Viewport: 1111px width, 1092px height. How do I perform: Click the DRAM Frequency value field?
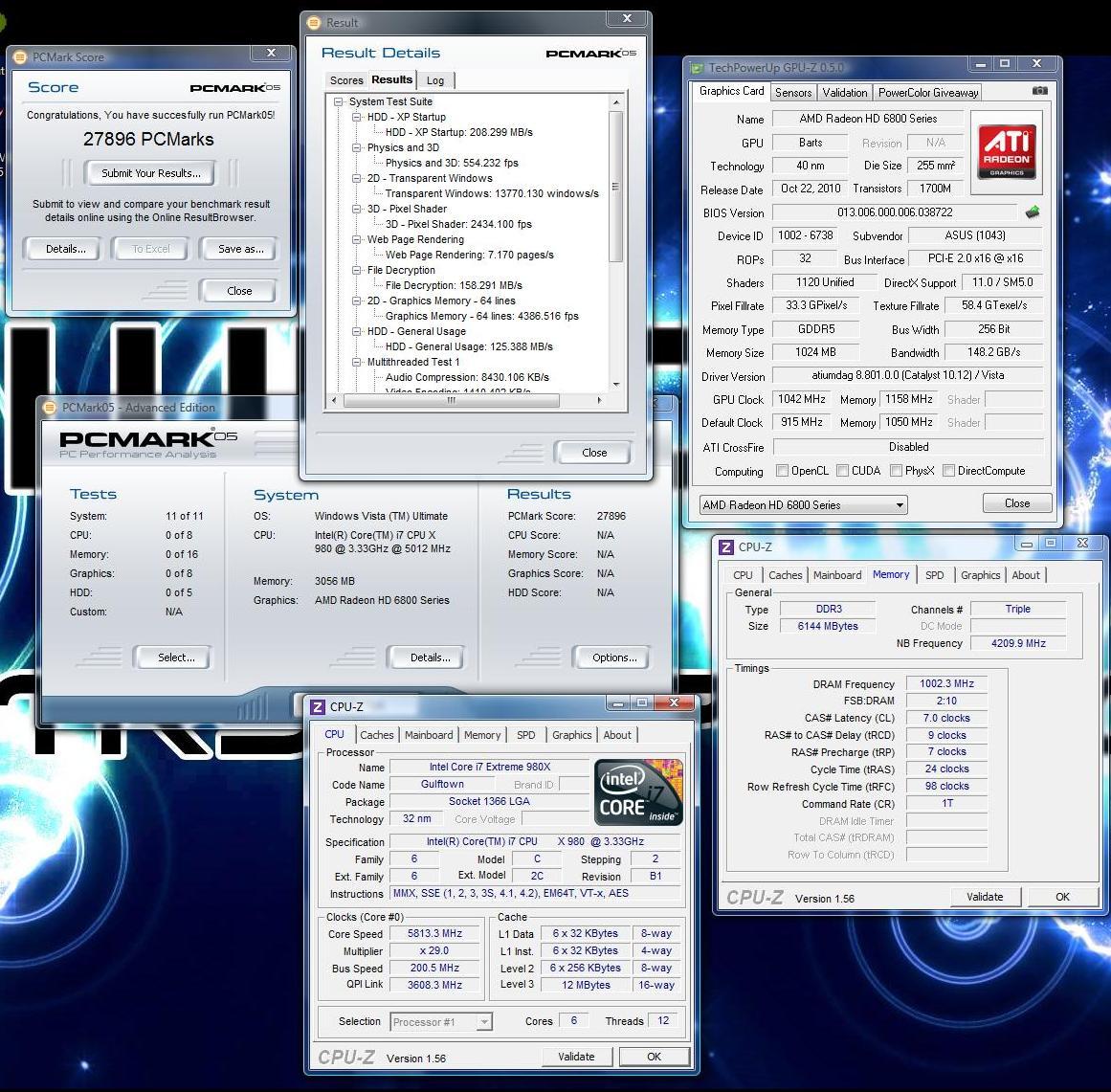[946, 684]
